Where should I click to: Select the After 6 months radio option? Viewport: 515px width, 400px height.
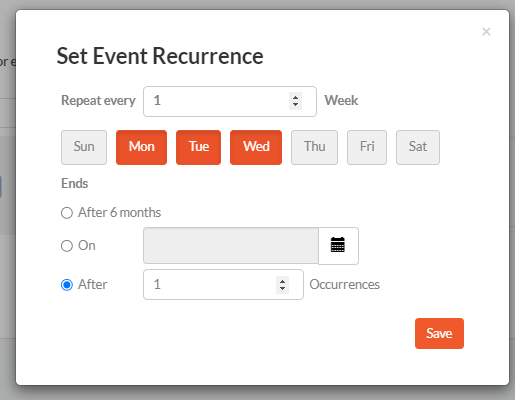(67, 213)
